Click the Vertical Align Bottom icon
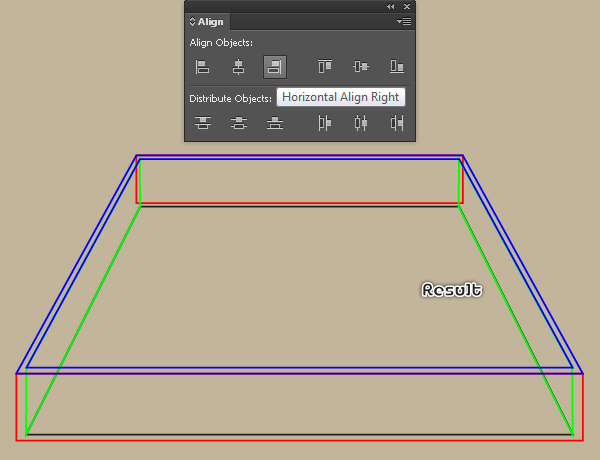Image resolution: width=600 pixels, height=460 pixels. [397, 67]
